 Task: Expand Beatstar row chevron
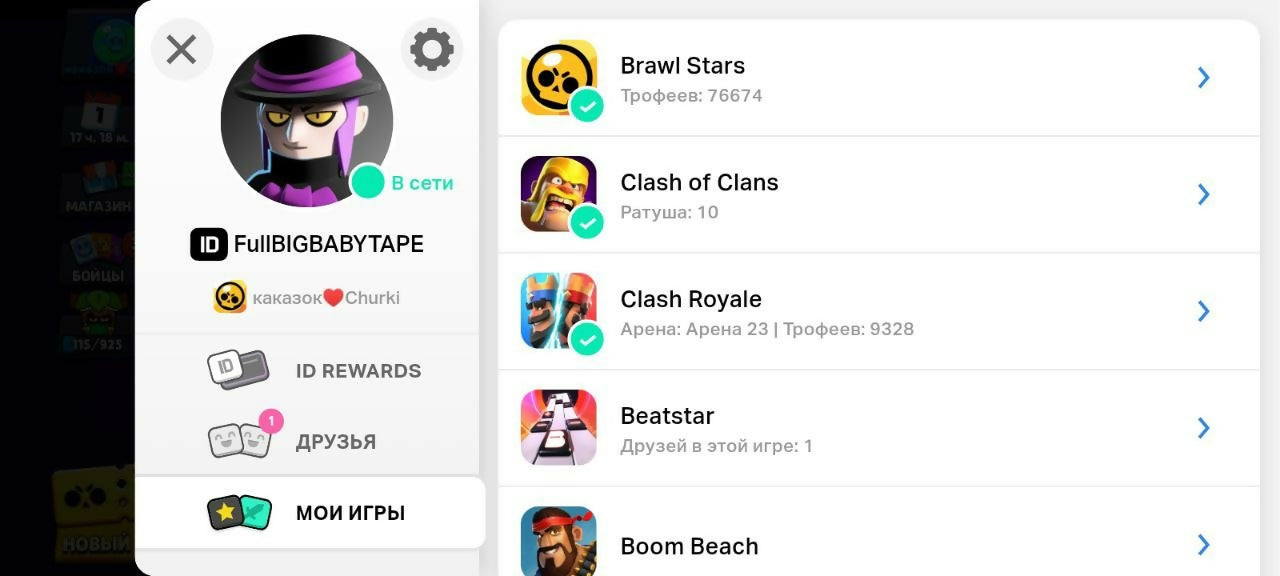click(1204, 428)
